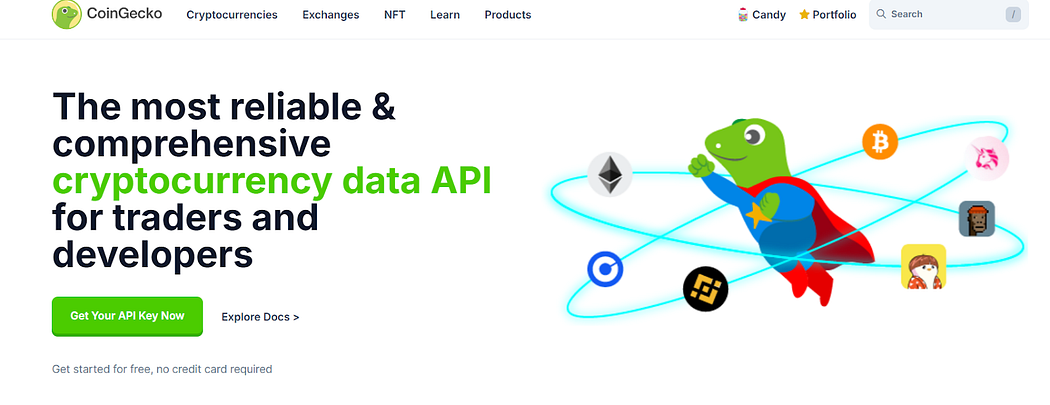
Task: Open the Exchanges menu
Action: click(x=331, y=15)
